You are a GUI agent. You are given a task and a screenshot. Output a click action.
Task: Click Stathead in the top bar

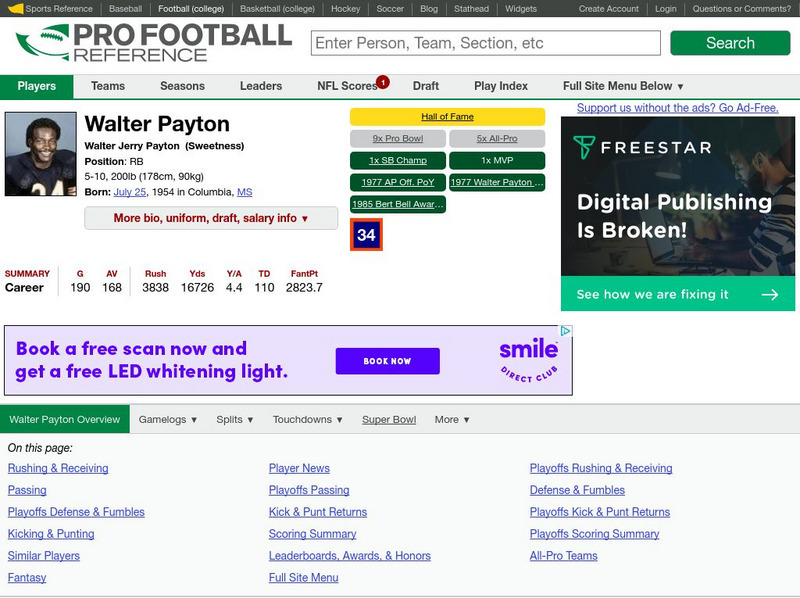click(x=470, y=9)
